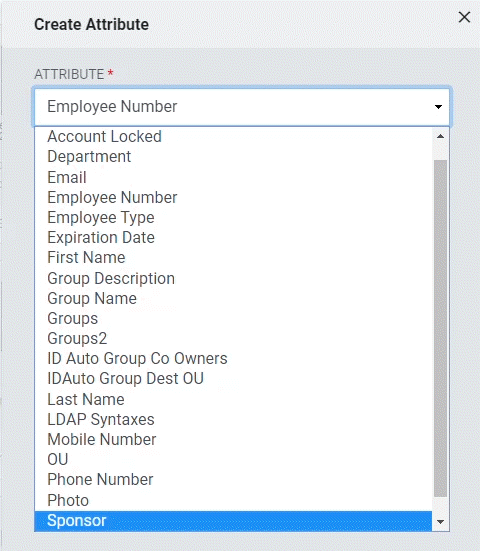The height and width of the screenshot is (551, 480).
Task: Select IDAuto Group Dest OU option
Action: (233, 379)
